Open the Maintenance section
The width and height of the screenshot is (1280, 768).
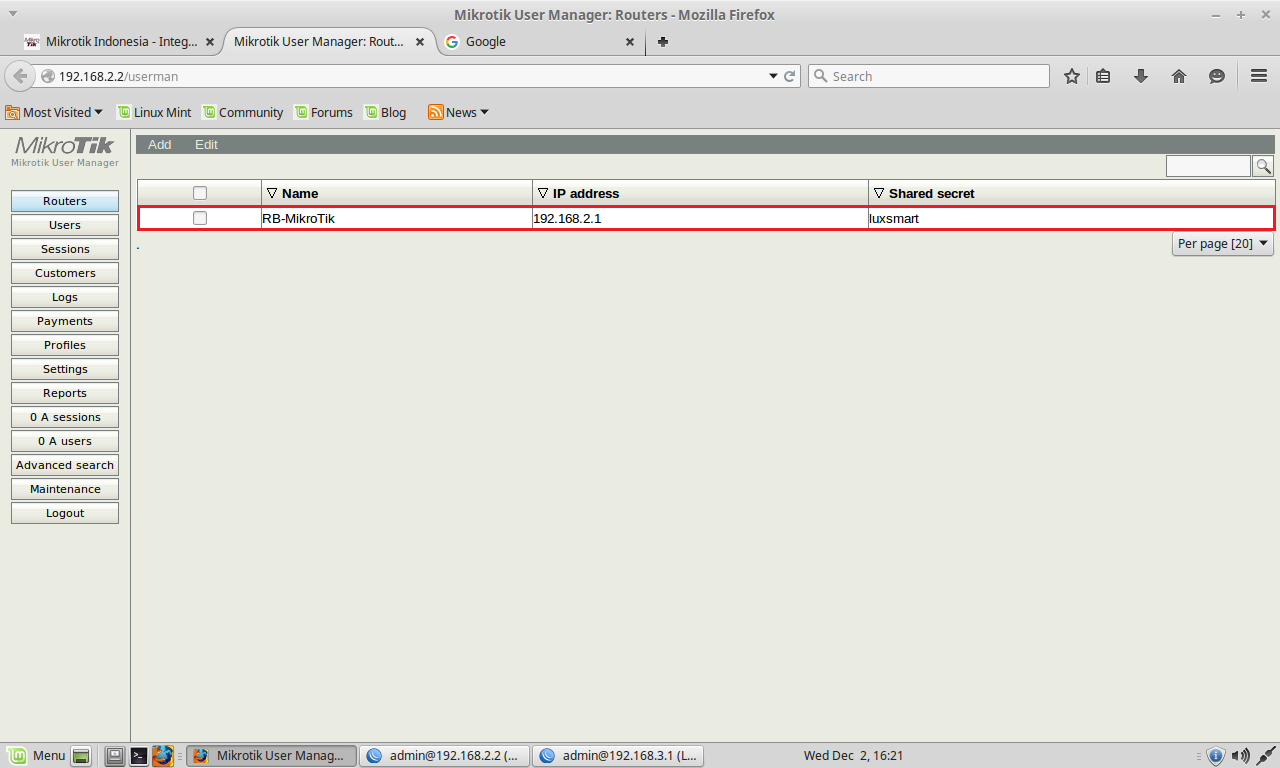(x=65, y=489)
